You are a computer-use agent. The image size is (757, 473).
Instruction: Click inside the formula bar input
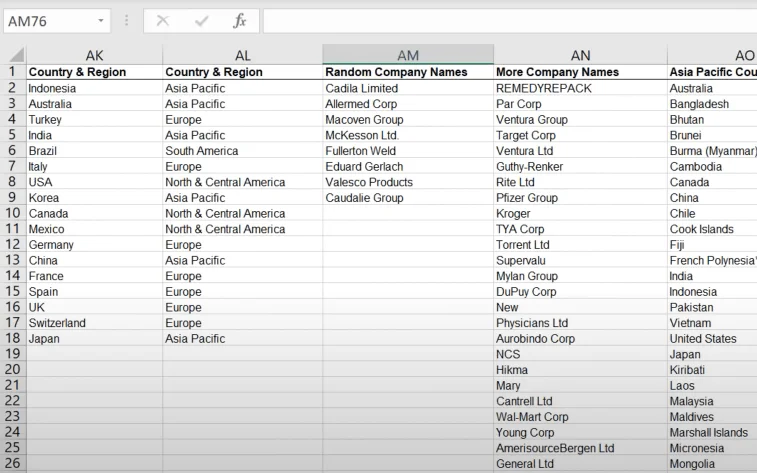coord(510,21)
